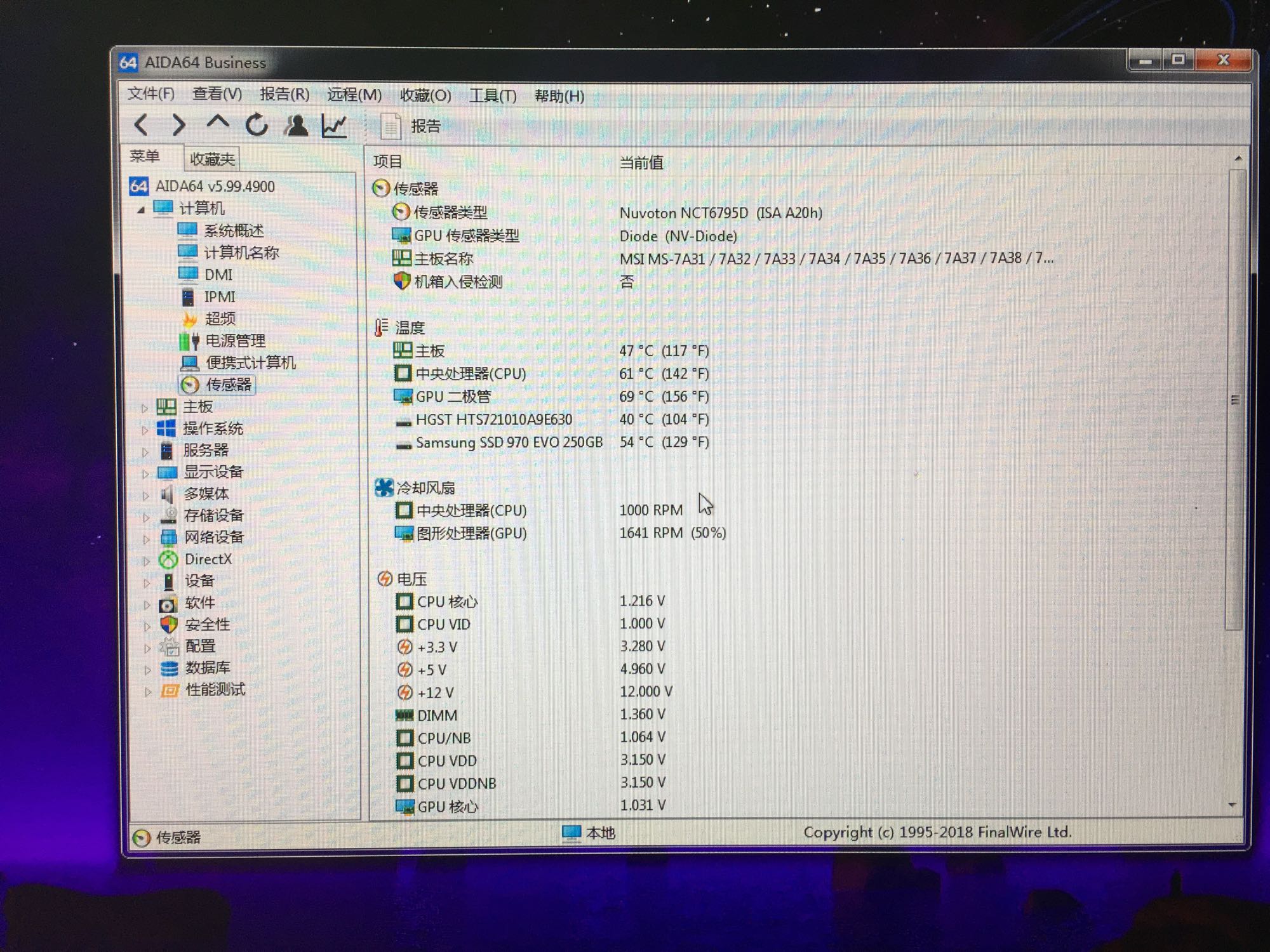Screen dimensions: 1270x952
Task: Click the DirectX Xbox icon
Action: click(168, 559)
